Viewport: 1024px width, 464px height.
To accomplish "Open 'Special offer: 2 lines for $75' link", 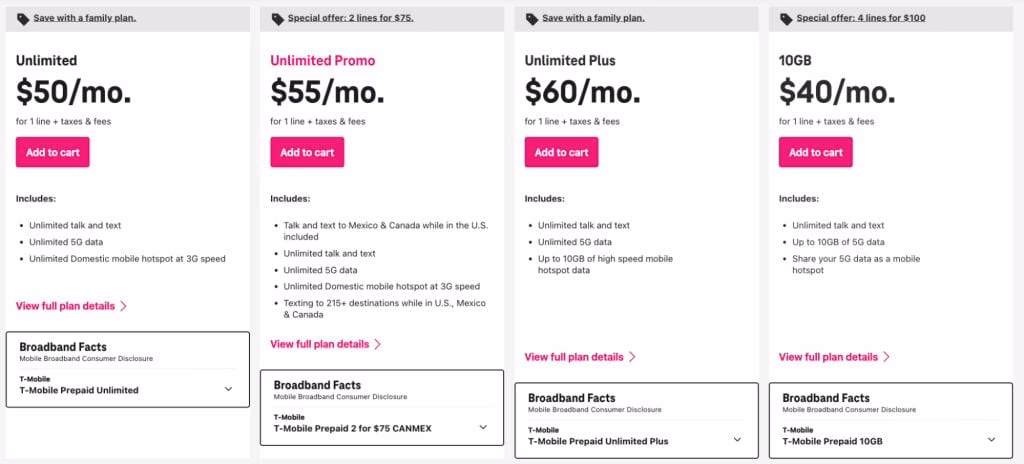I will (350, 18).
